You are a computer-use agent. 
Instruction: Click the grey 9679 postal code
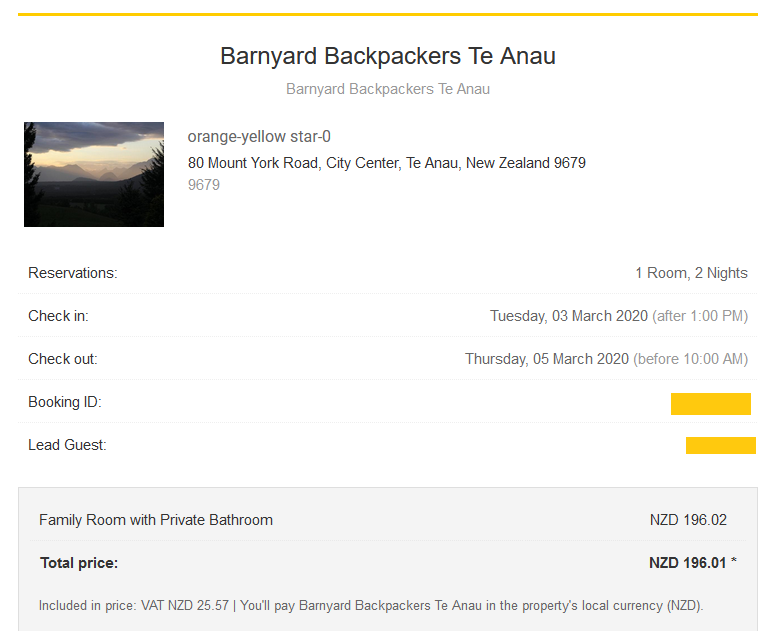click(204, 185)
